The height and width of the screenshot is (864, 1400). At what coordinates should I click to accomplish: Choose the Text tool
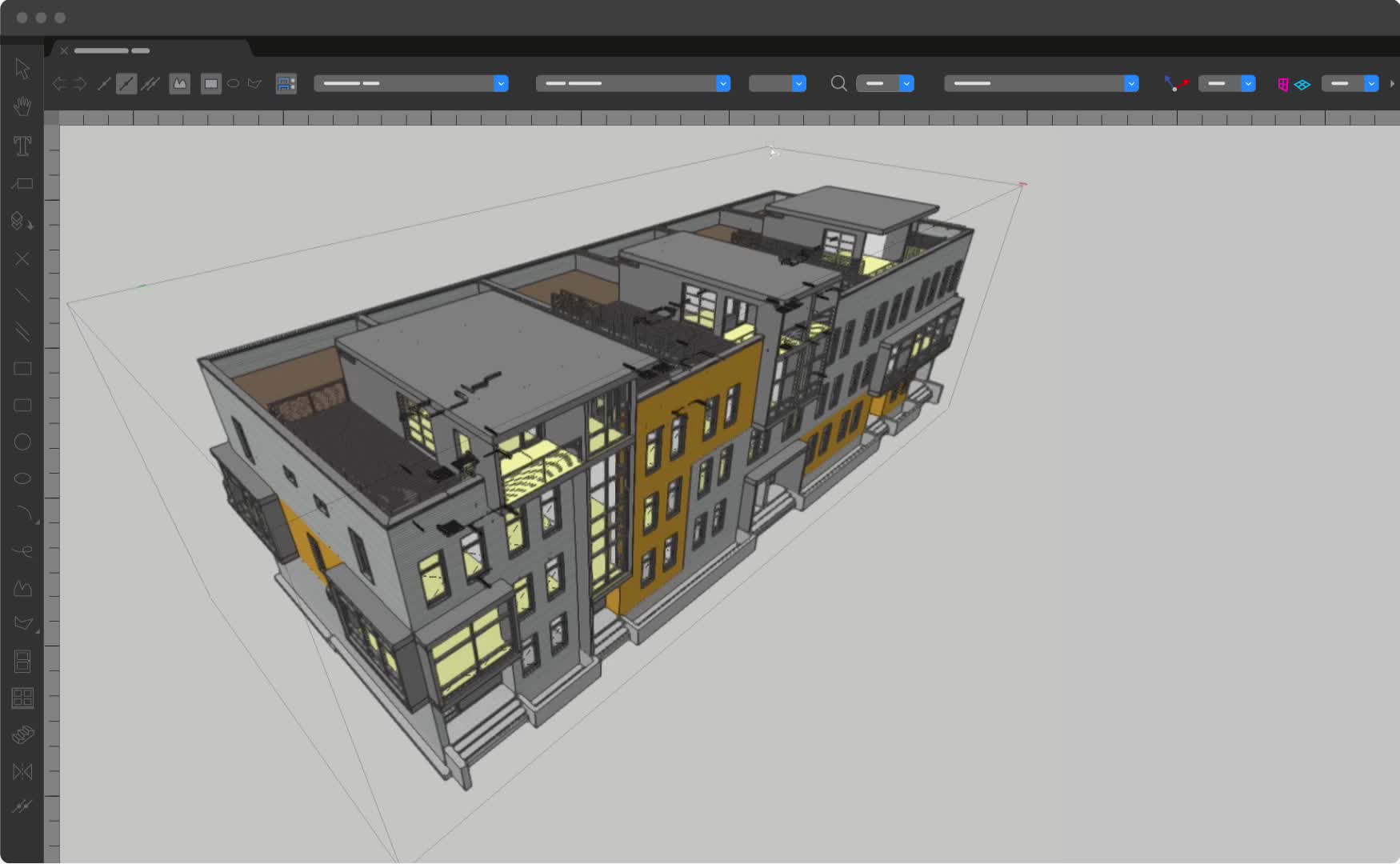(x=22, y=146)
